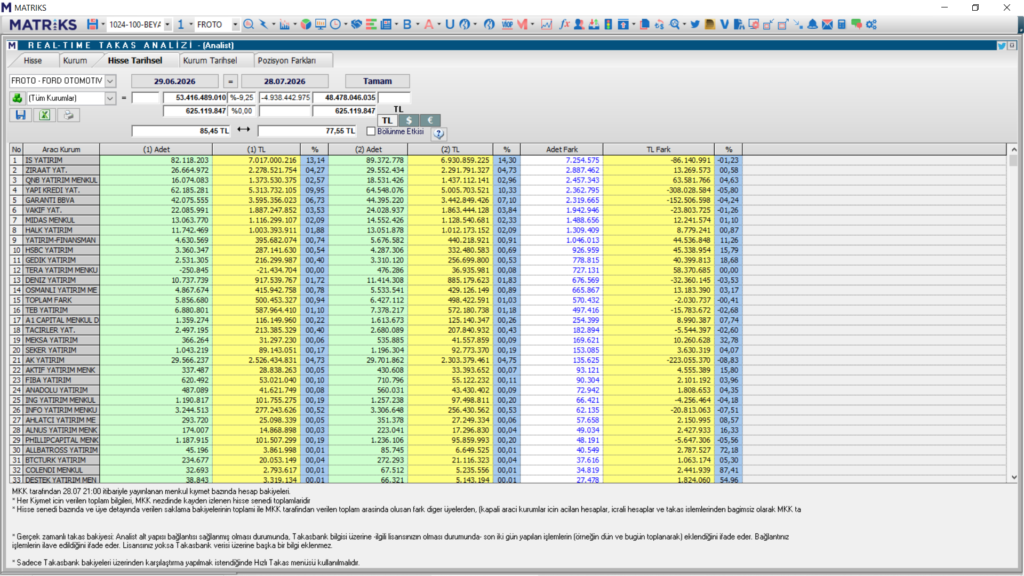Open the Kurum Tarihsel tab

[210, 60]
